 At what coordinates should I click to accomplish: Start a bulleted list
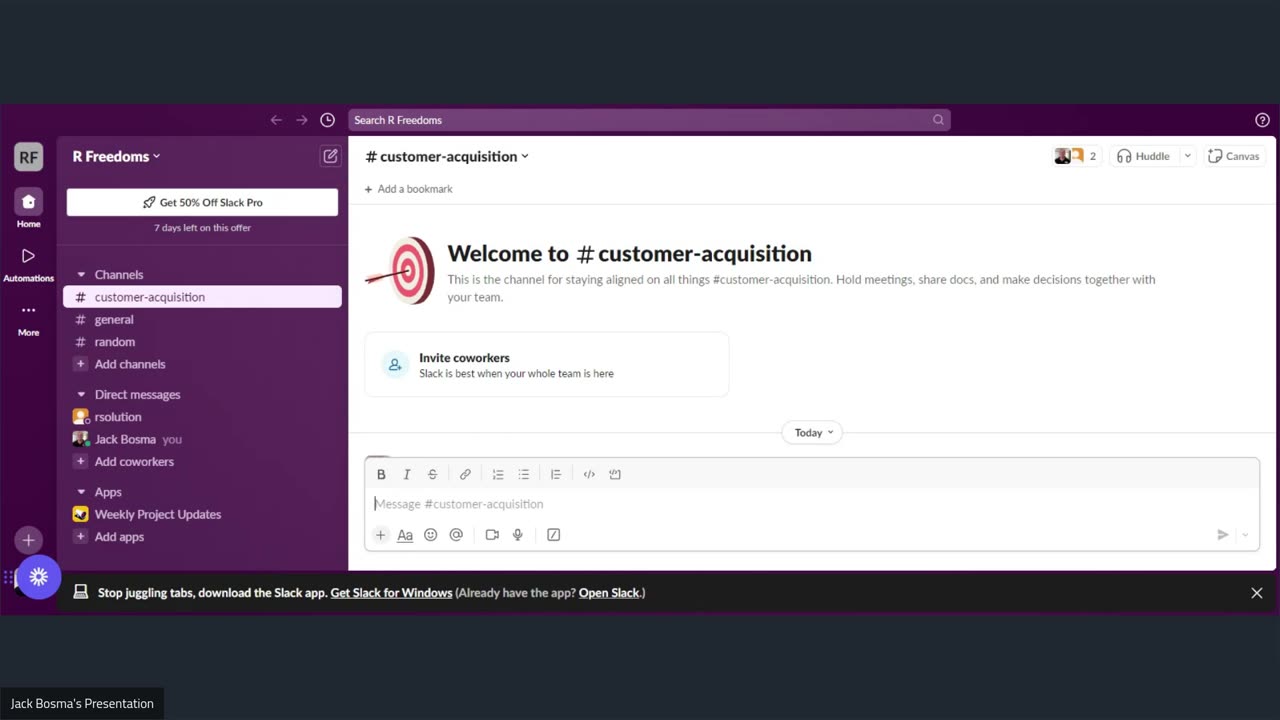(x=523, y=474)
